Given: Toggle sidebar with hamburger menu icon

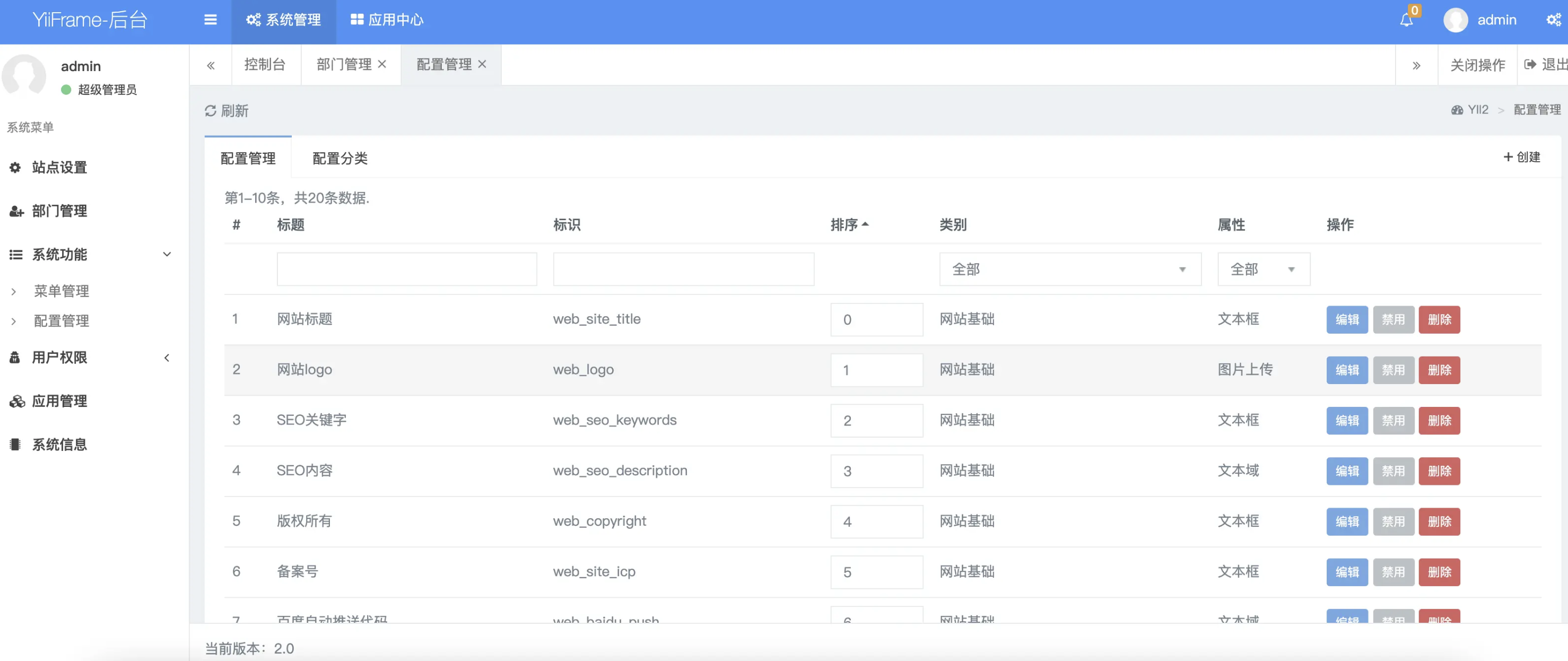Looking at the screenshot, I should click(210, 20).
